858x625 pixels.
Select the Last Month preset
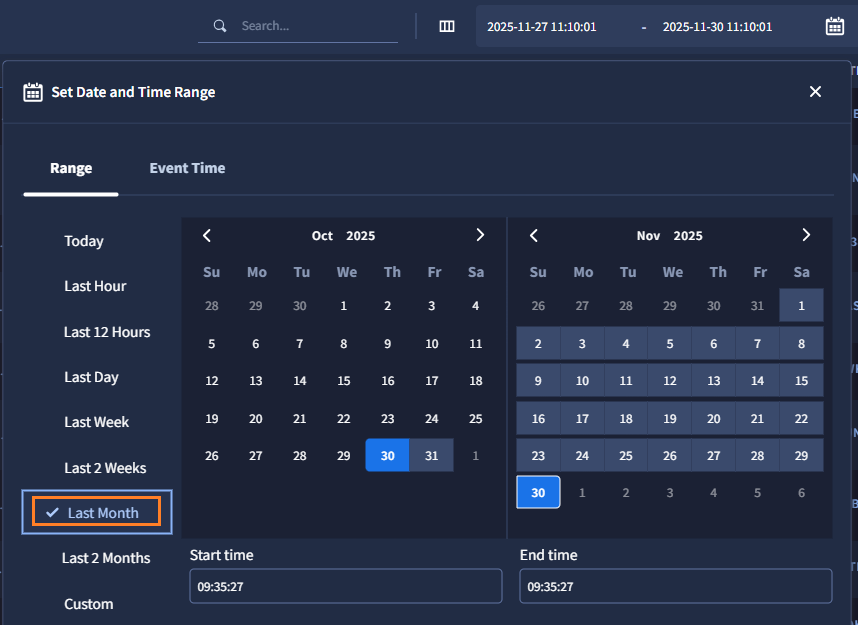pos(98,513)
